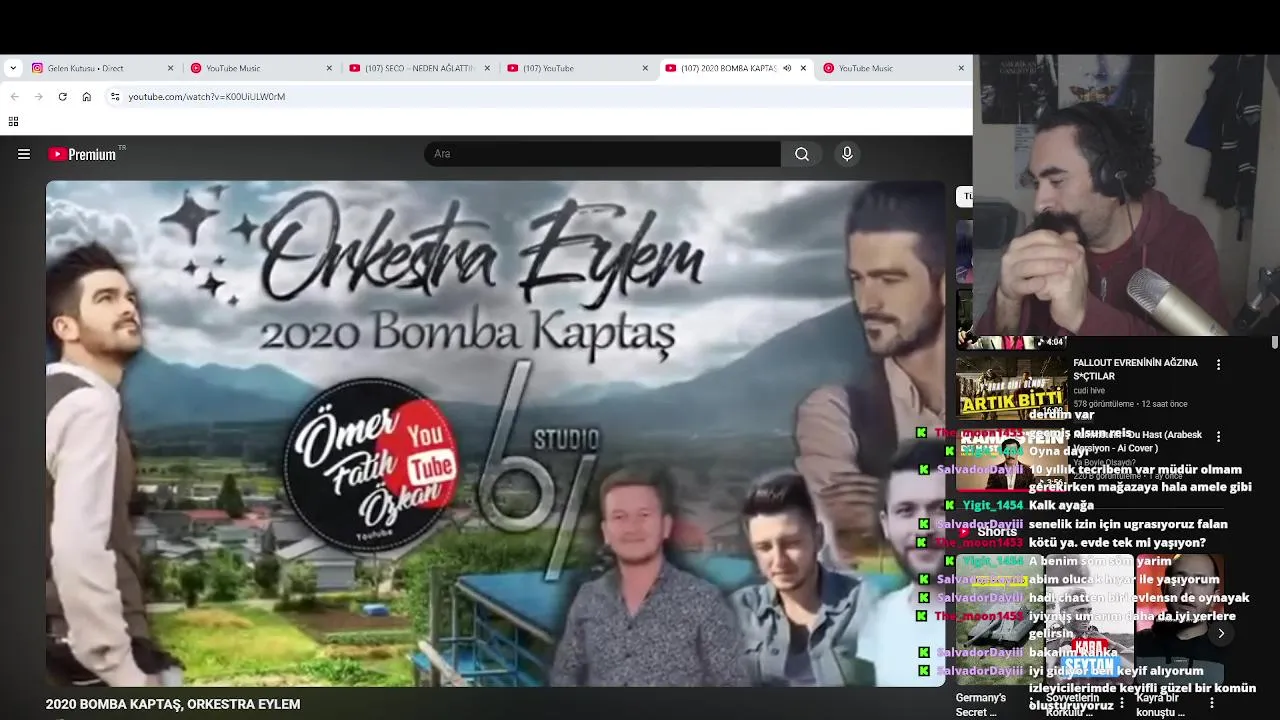The height and width of the screenshot is (720, 1280).
Task: Close the SECO NEDEN AĞLATTIN tab
Action: point(487,68)
